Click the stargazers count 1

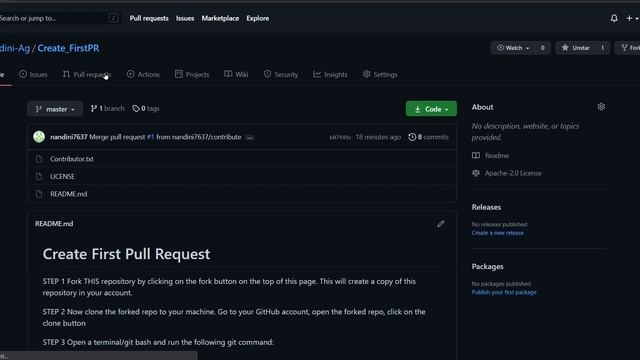coord(602,48)
